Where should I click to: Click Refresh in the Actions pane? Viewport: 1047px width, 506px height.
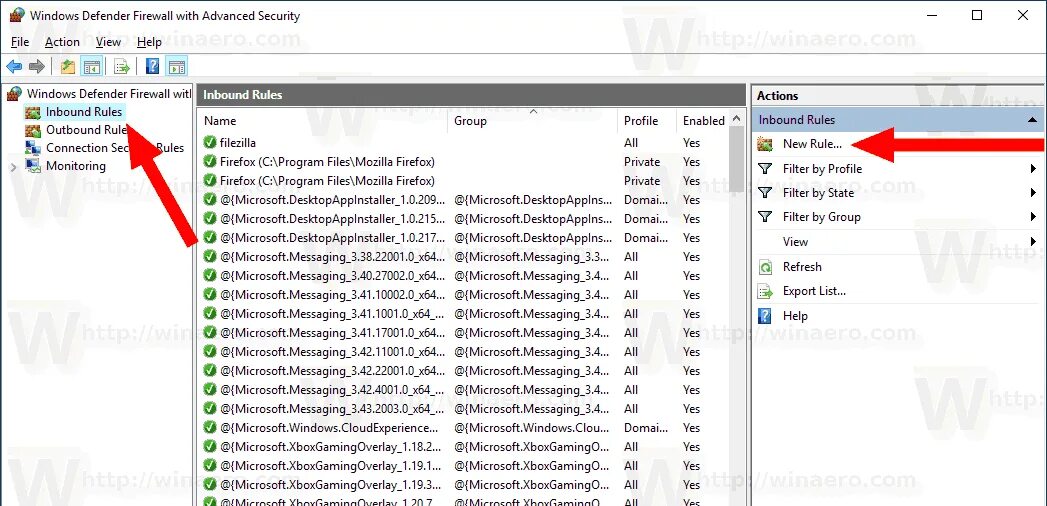click(802, 267)
